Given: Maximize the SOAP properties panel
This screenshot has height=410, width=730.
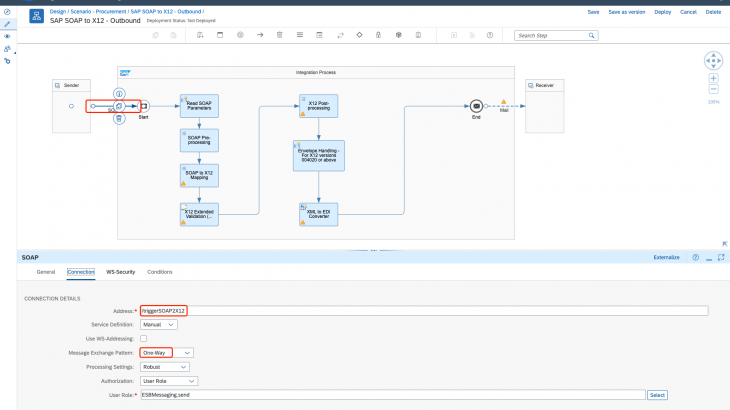Looking at the screenshot, I should point(721,257).
